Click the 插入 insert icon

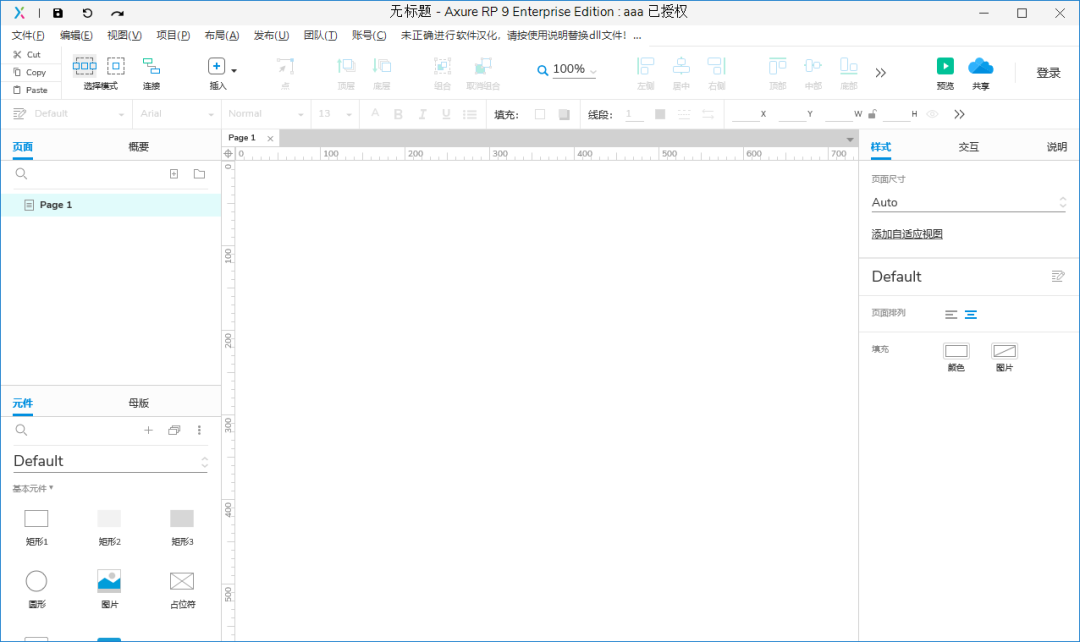coord(216,66)
